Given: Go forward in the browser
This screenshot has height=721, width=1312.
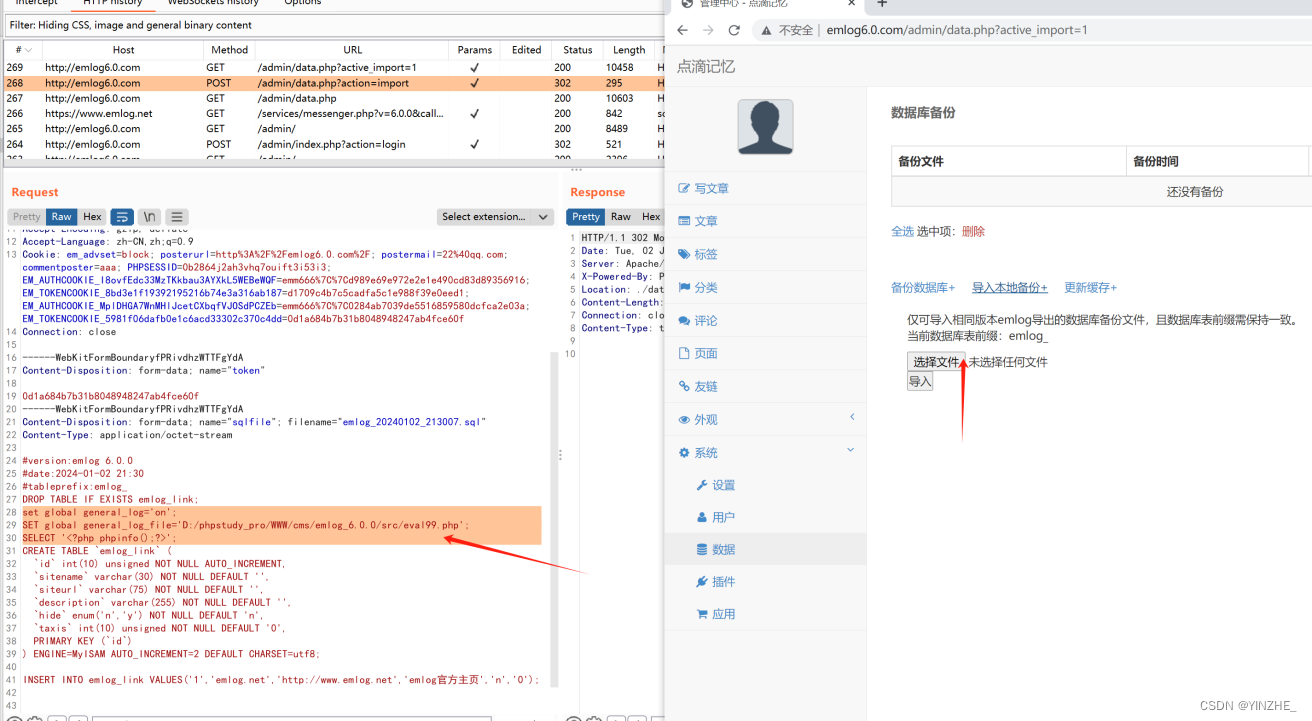Looking at the screenshot, I should 708,30.
